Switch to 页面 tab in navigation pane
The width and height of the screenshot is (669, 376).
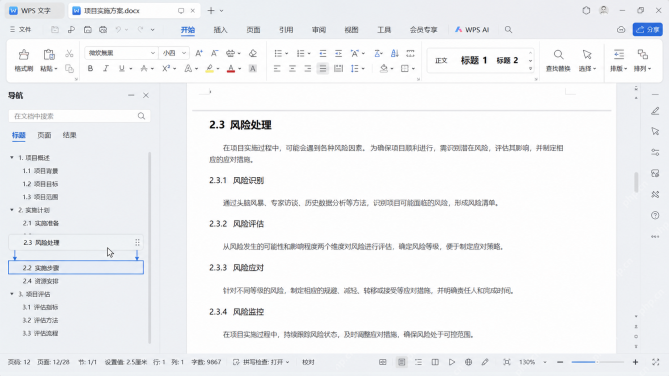[44, 135]
